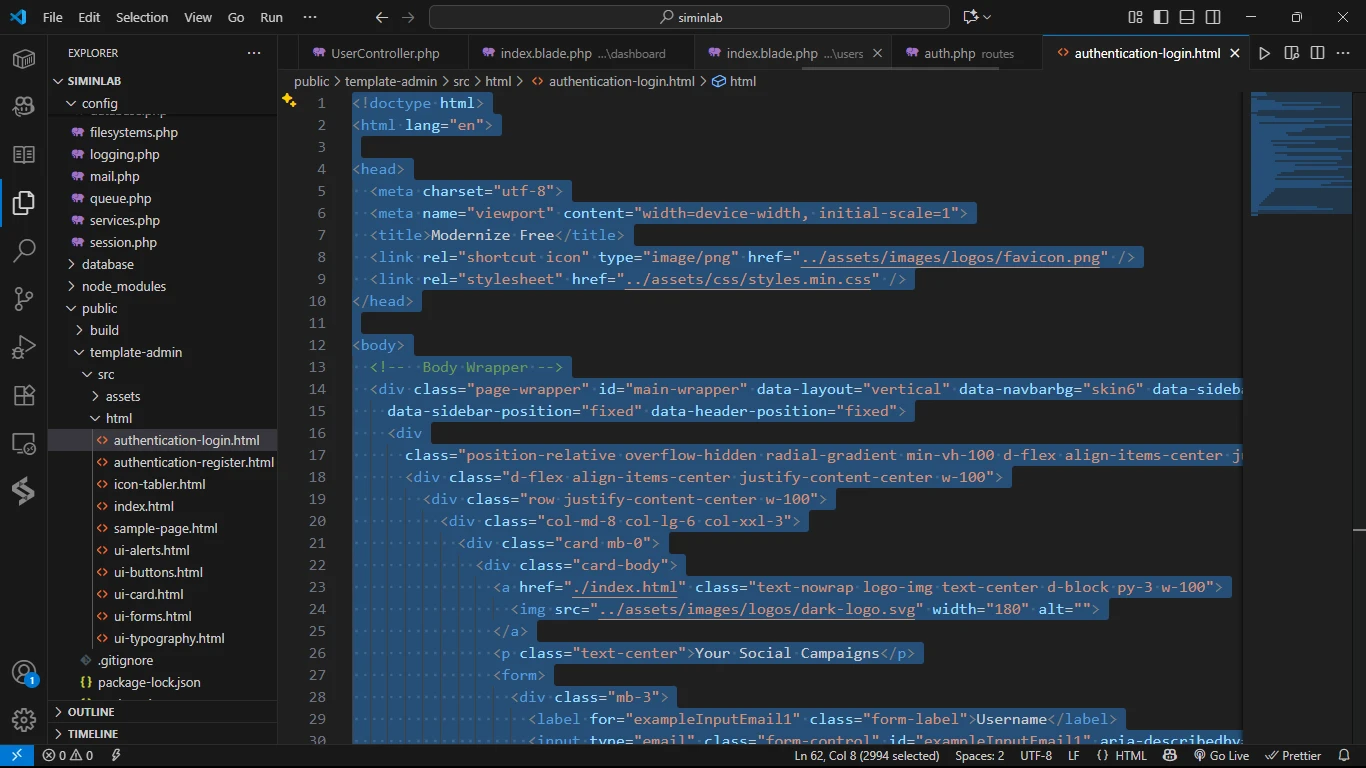Open the Extensions view
This screenshot has width=1366, height=768.
pos(24,395)
